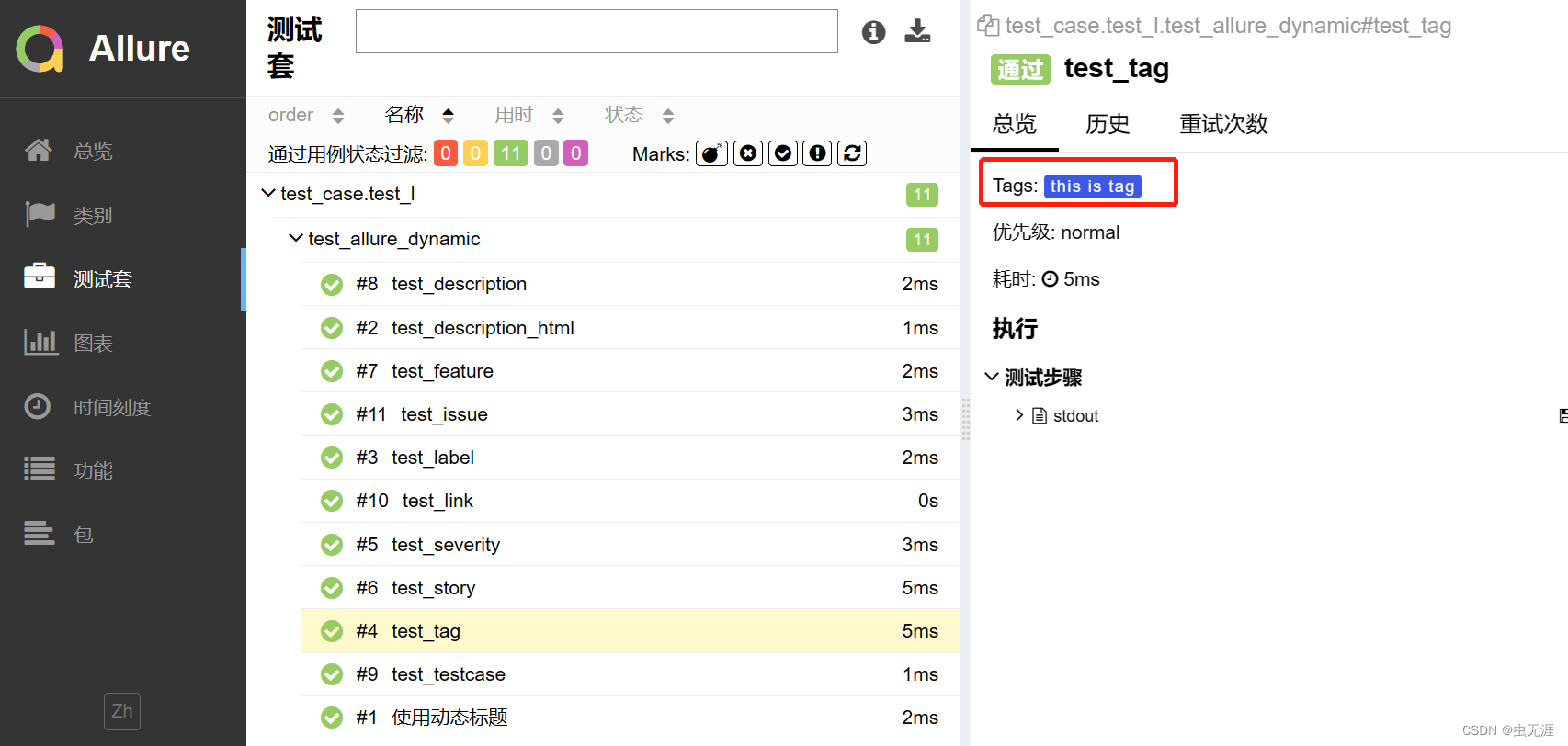Open test #8 test_description
Screen dimensions: 1568x746
(631, 284)
